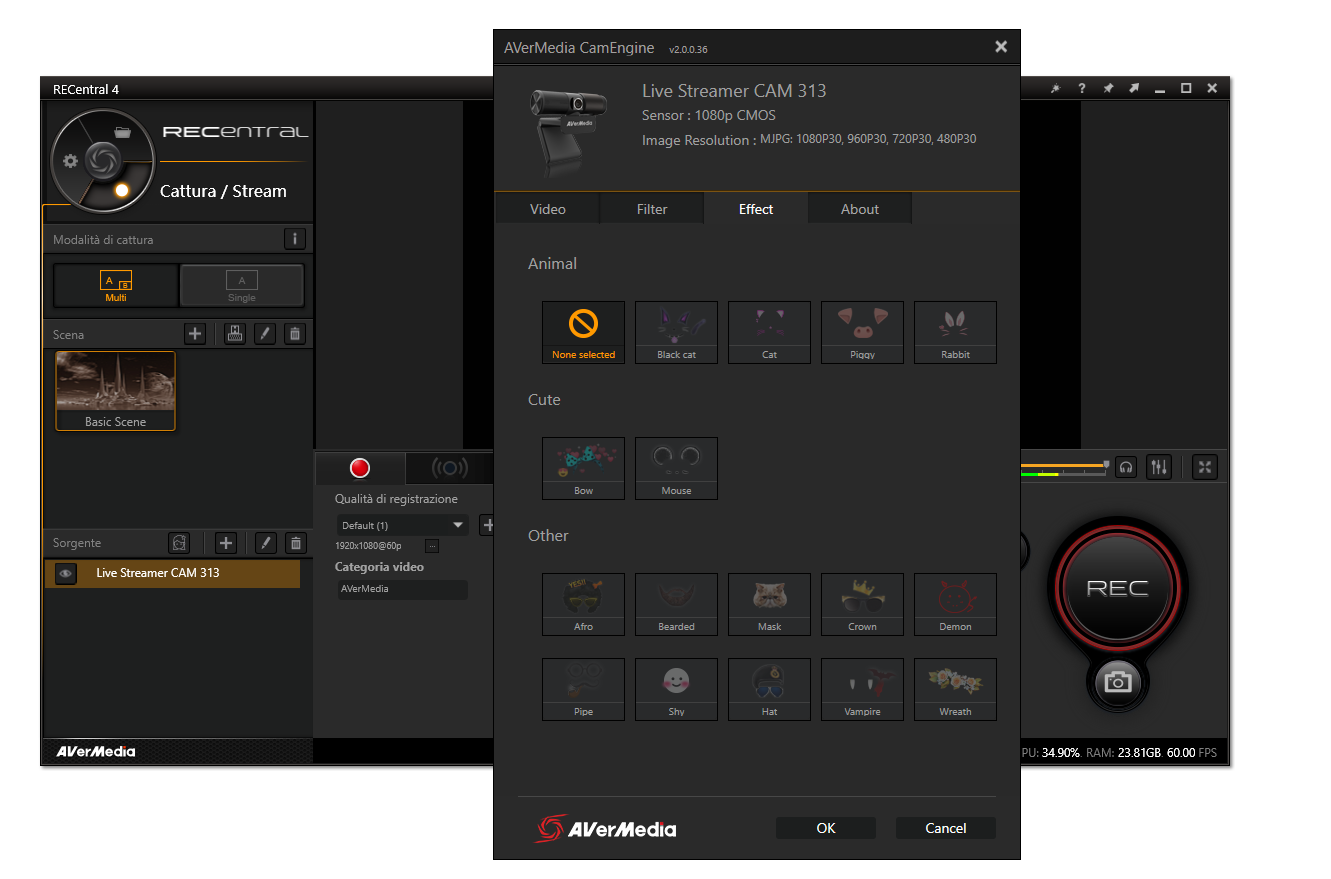Image resolution: width=1331 pixels, height=879 pixels.
Task: Delete the scene with the trash icon
Action: click(x=294, y=334)
